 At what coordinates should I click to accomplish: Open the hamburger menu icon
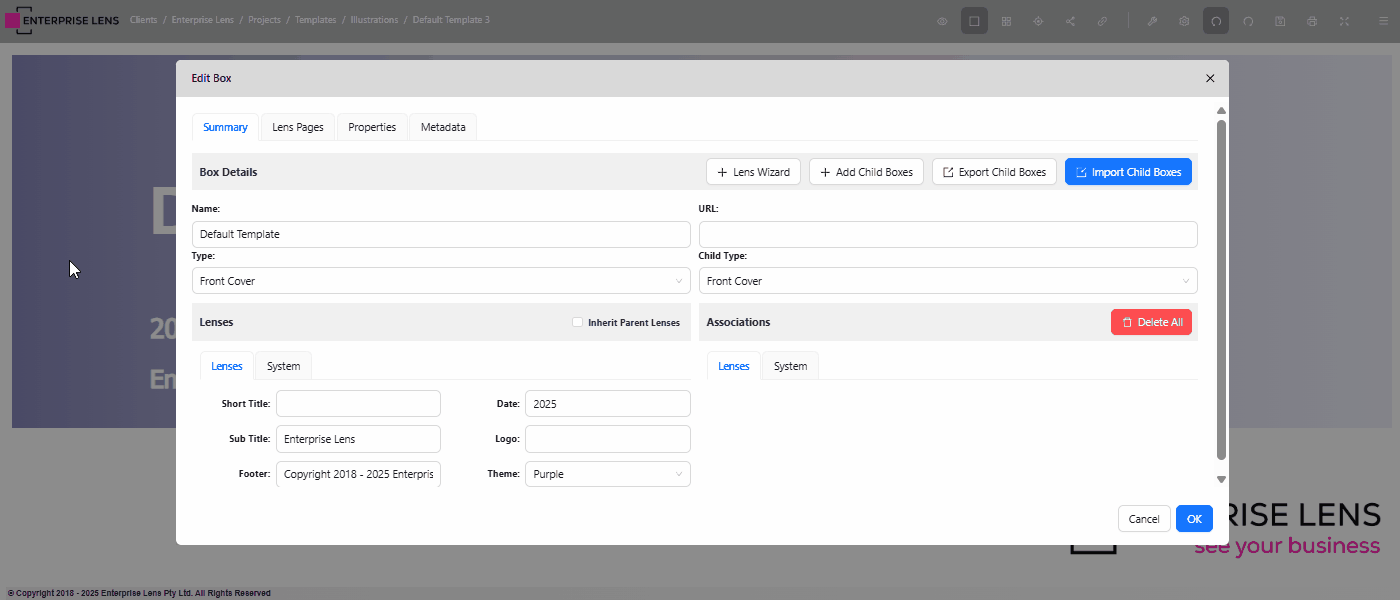click(1383, 21)
